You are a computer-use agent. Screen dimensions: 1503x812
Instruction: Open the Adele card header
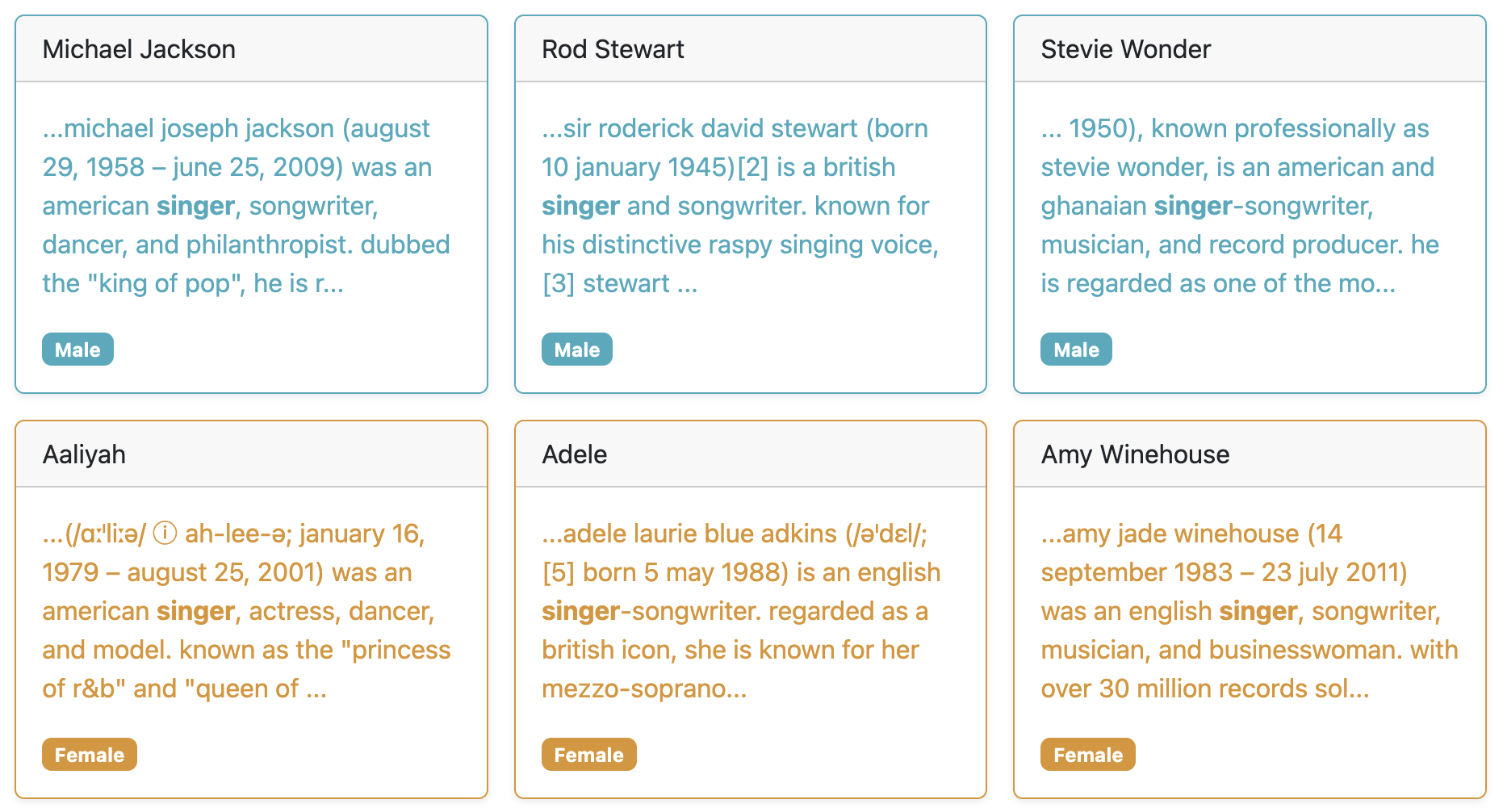pos(751,454)
